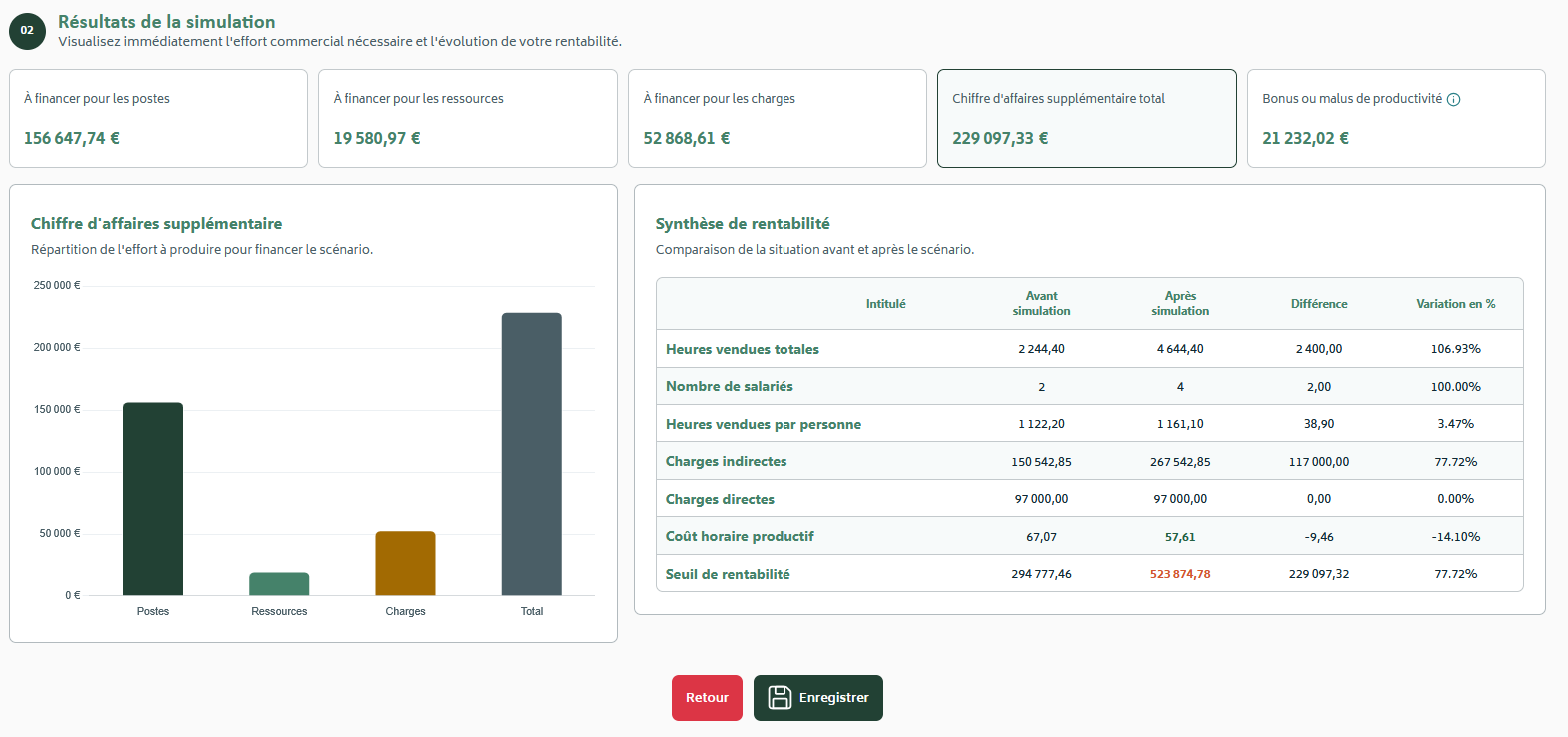Click the 294 777,46 cell
The height and width of the screenshot is (737, 1568).
tap(1041, 574)
